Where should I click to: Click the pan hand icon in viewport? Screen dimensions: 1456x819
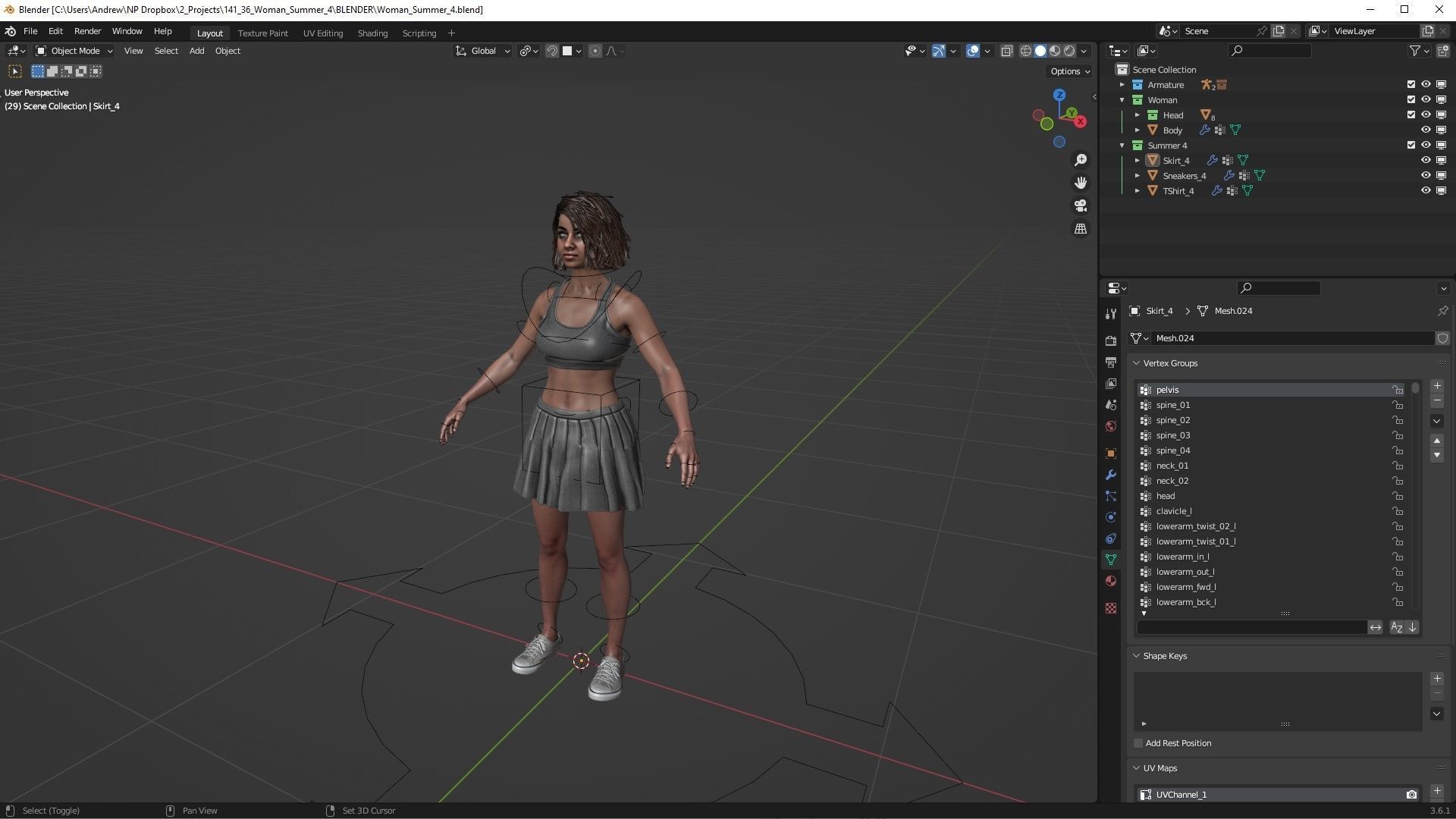pos(1080,183)
